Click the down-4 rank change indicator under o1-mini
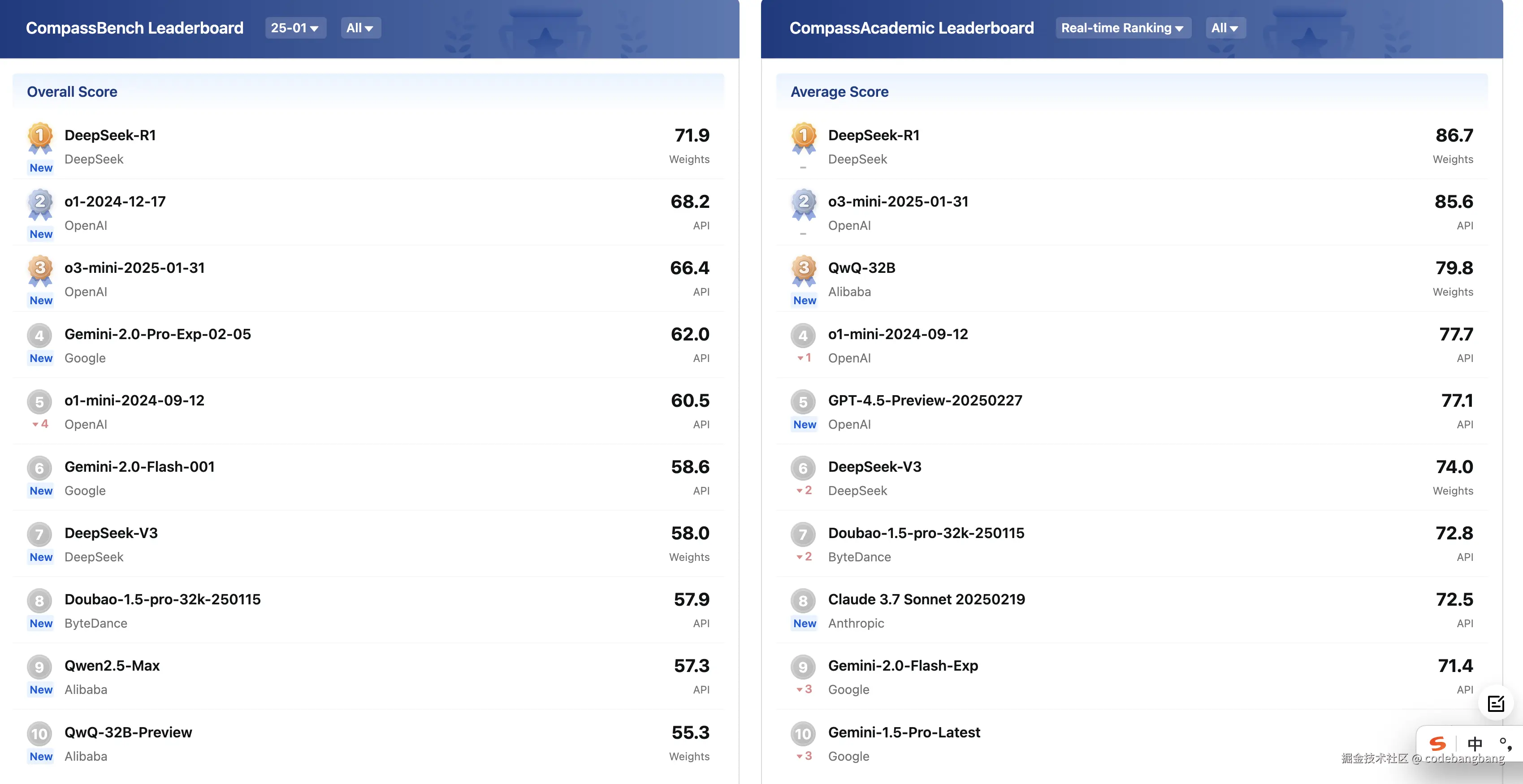Image resolution: width=1523 pixels, height=784 pixels. 40,424
